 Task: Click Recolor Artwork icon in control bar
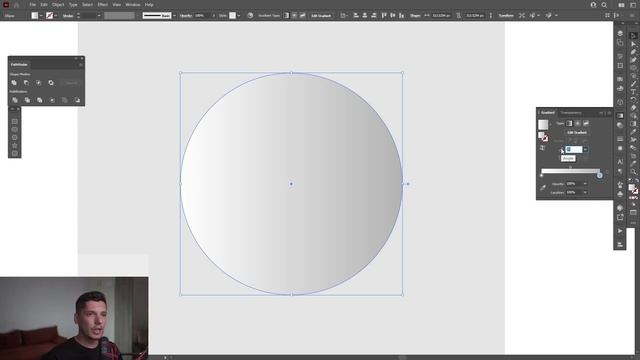(250, 16)
